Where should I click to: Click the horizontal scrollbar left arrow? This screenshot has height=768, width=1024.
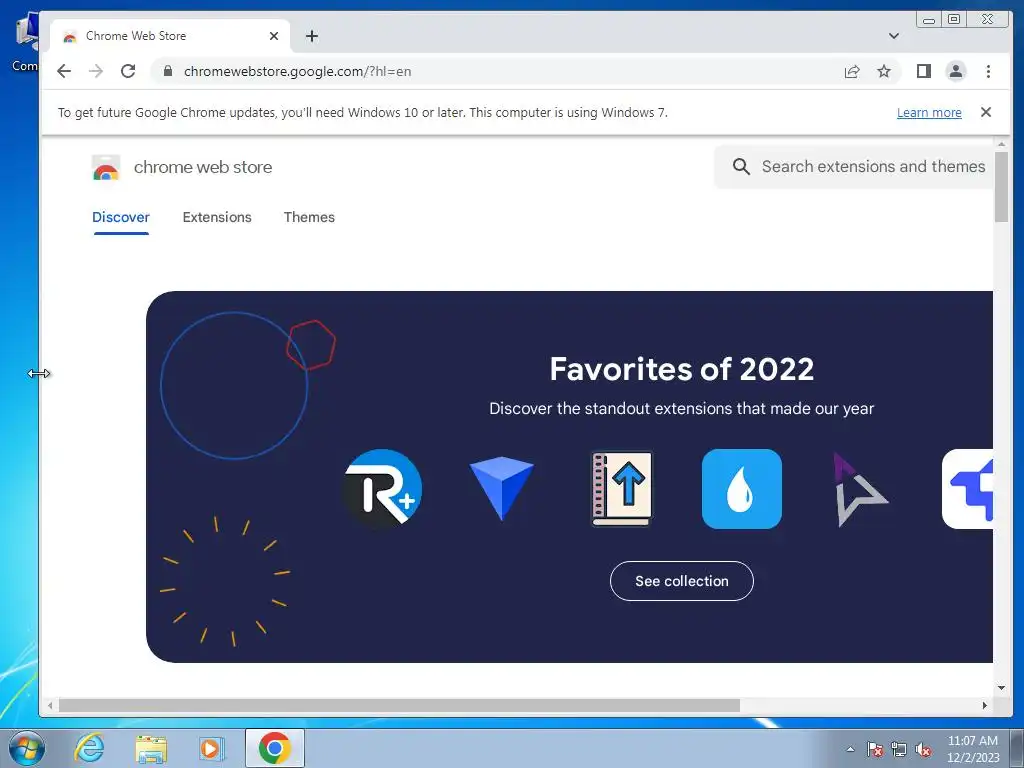[x=50, y=705]
